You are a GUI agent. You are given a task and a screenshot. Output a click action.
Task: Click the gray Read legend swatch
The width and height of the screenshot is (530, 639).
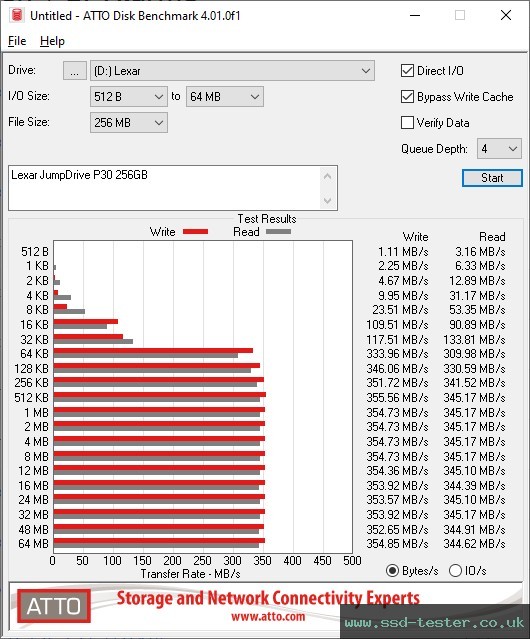tap(278, 231)
